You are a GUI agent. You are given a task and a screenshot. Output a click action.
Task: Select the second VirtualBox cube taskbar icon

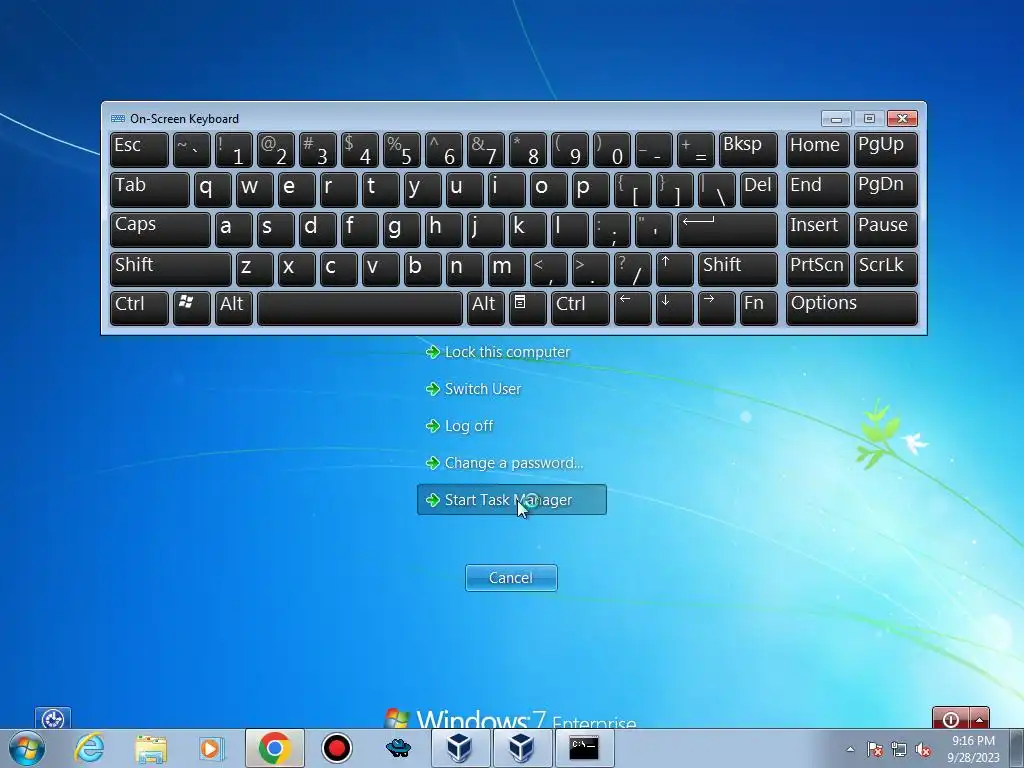(x=522, y=748)
